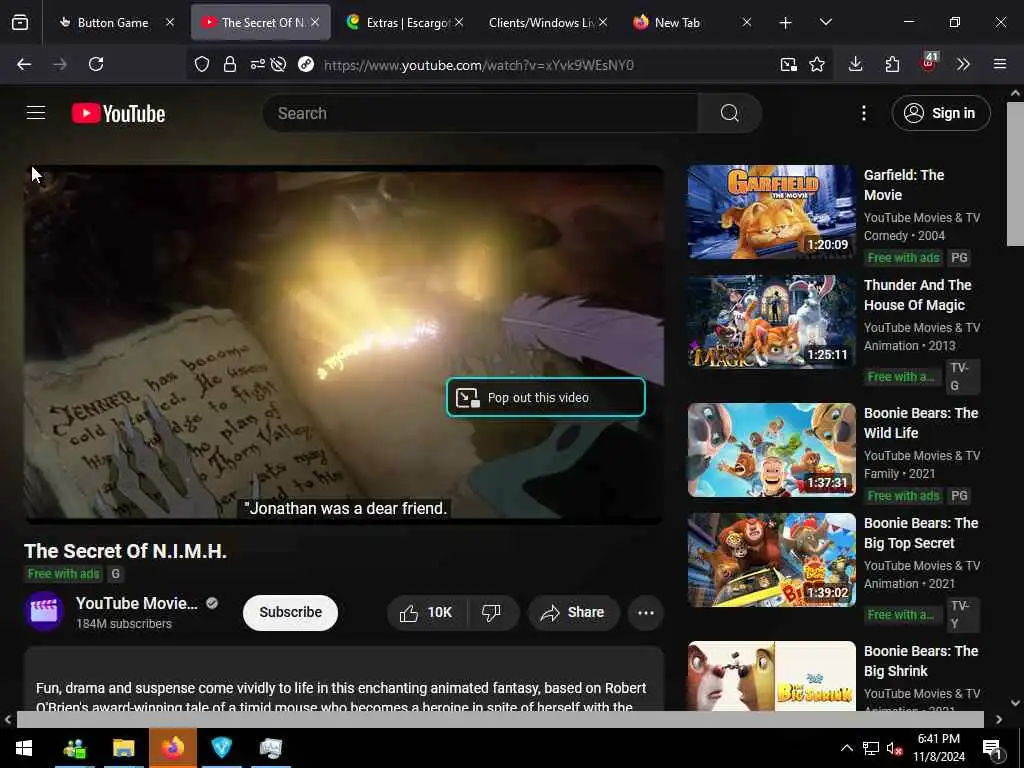The height and width of the screenshot is (768, 1024).
Task: Switch to the Button Game tab
Action: (112, 23)
